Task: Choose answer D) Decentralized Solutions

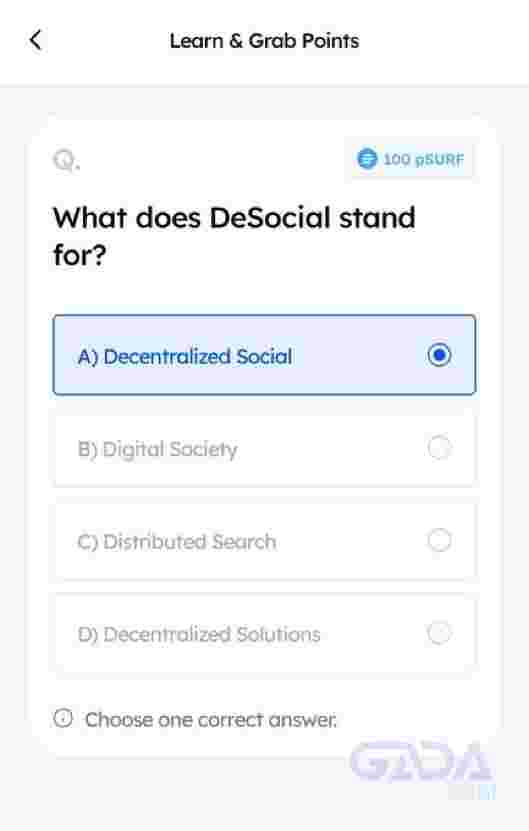Action: (199, 634)
